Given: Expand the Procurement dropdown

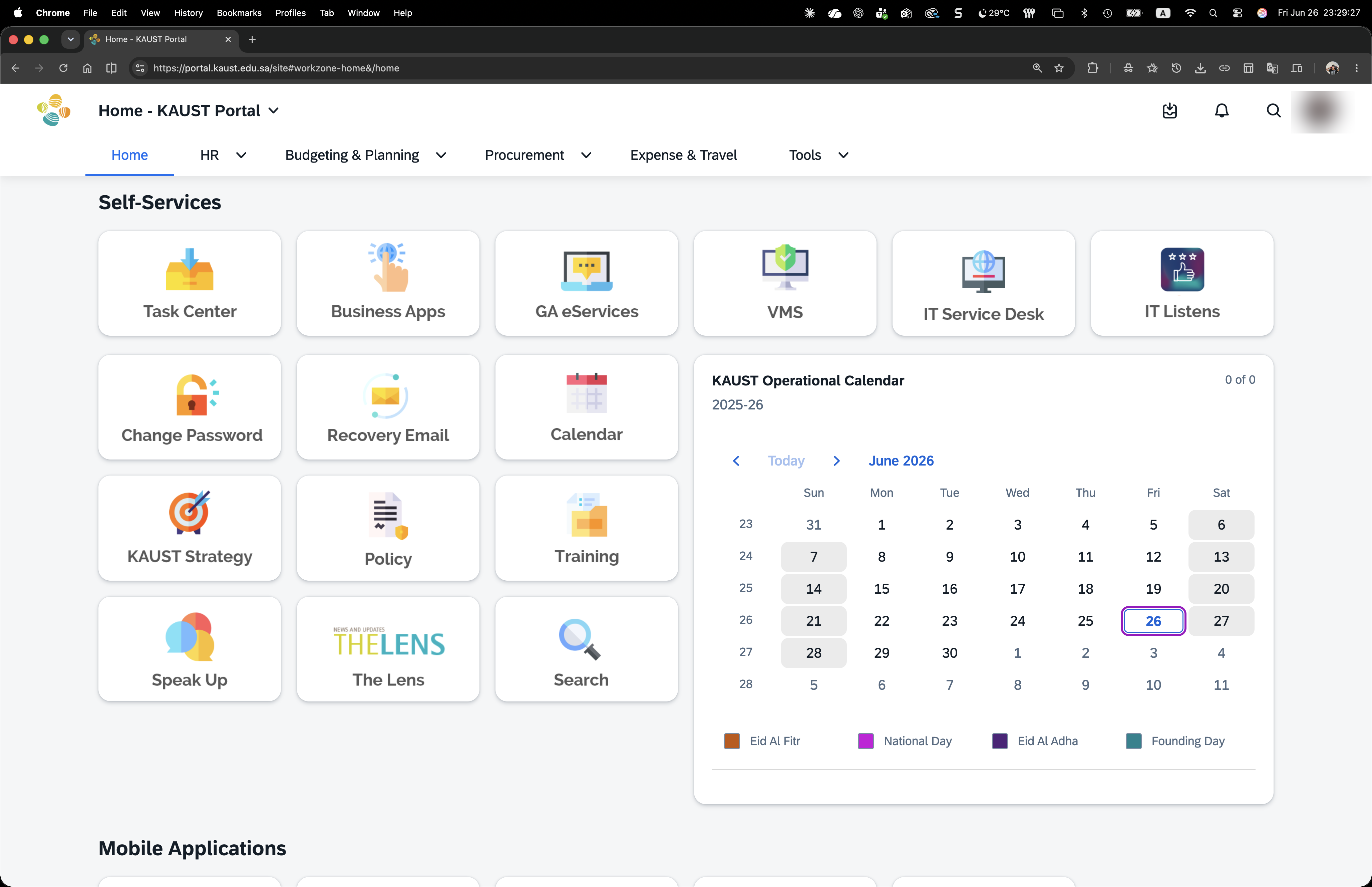Looking at the screenshot, I should (x=586, y=156).
